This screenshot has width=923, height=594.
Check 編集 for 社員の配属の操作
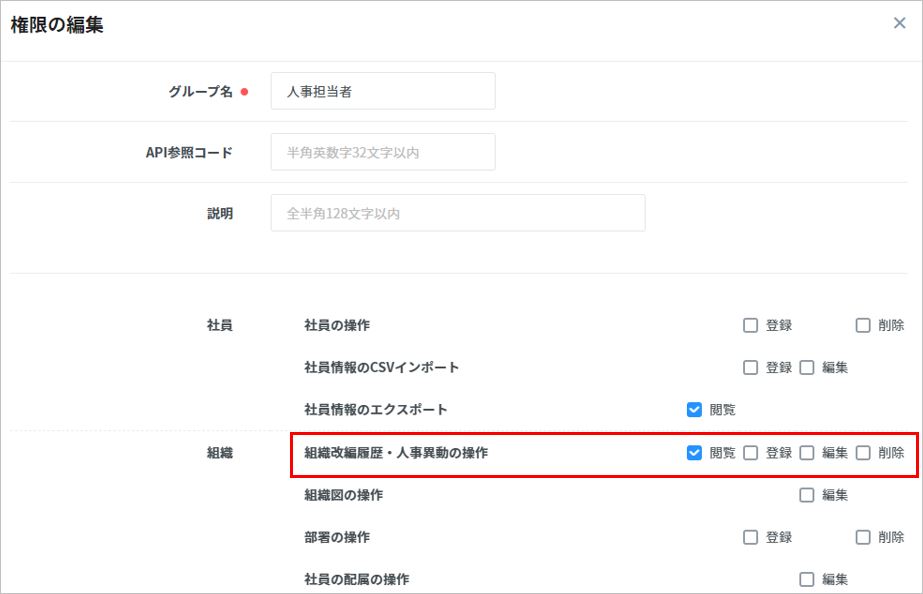(807, 579)
